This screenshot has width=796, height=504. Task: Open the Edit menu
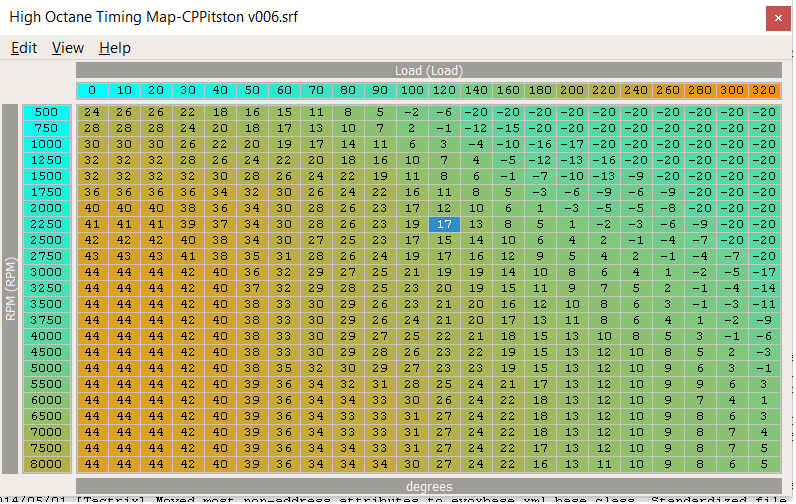[x=24, y=48]
